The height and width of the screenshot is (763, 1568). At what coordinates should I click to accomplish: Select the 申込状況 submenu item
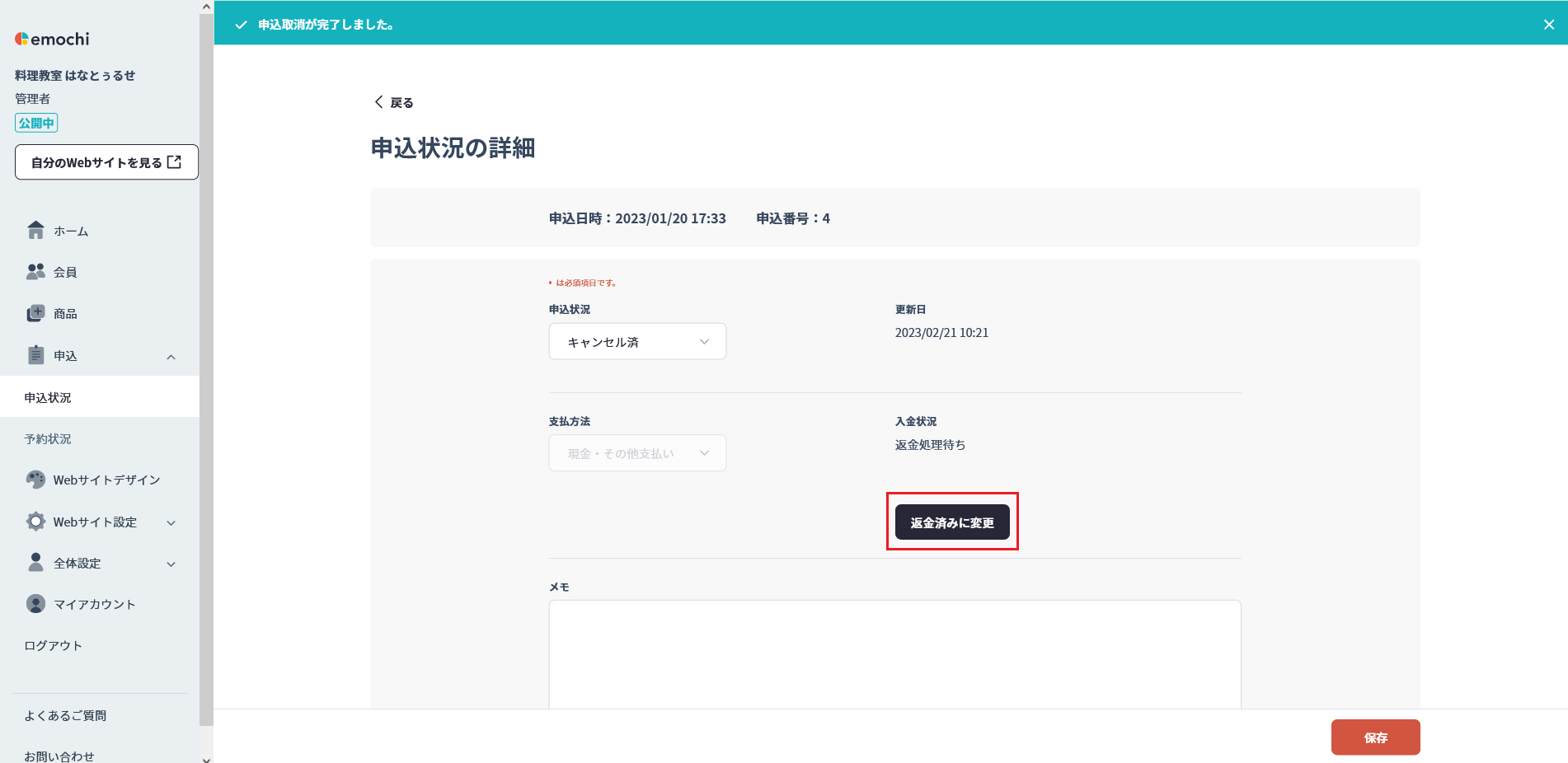100,397
